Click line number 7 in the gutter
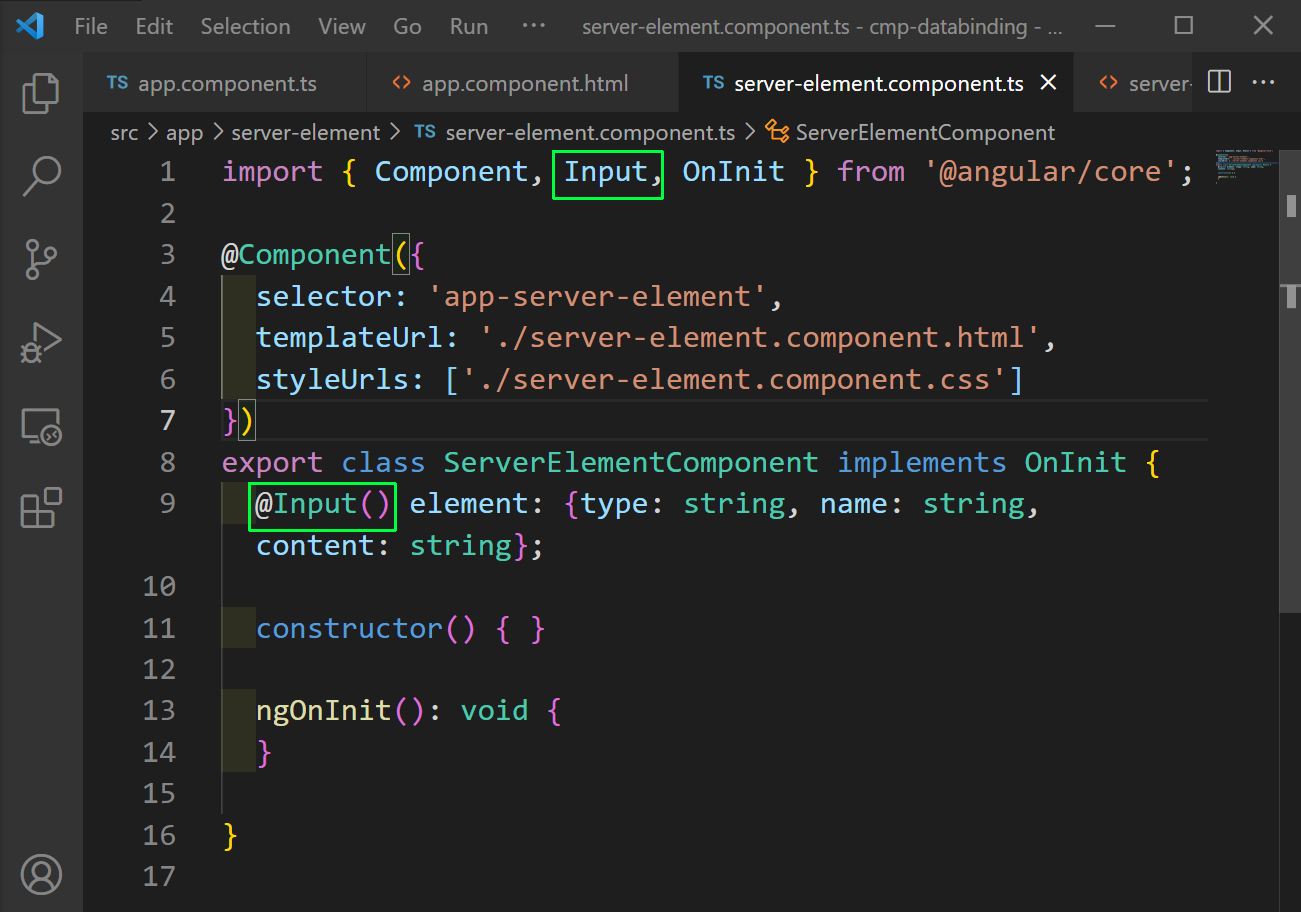The image size is (1301, 912). [168, 420]
